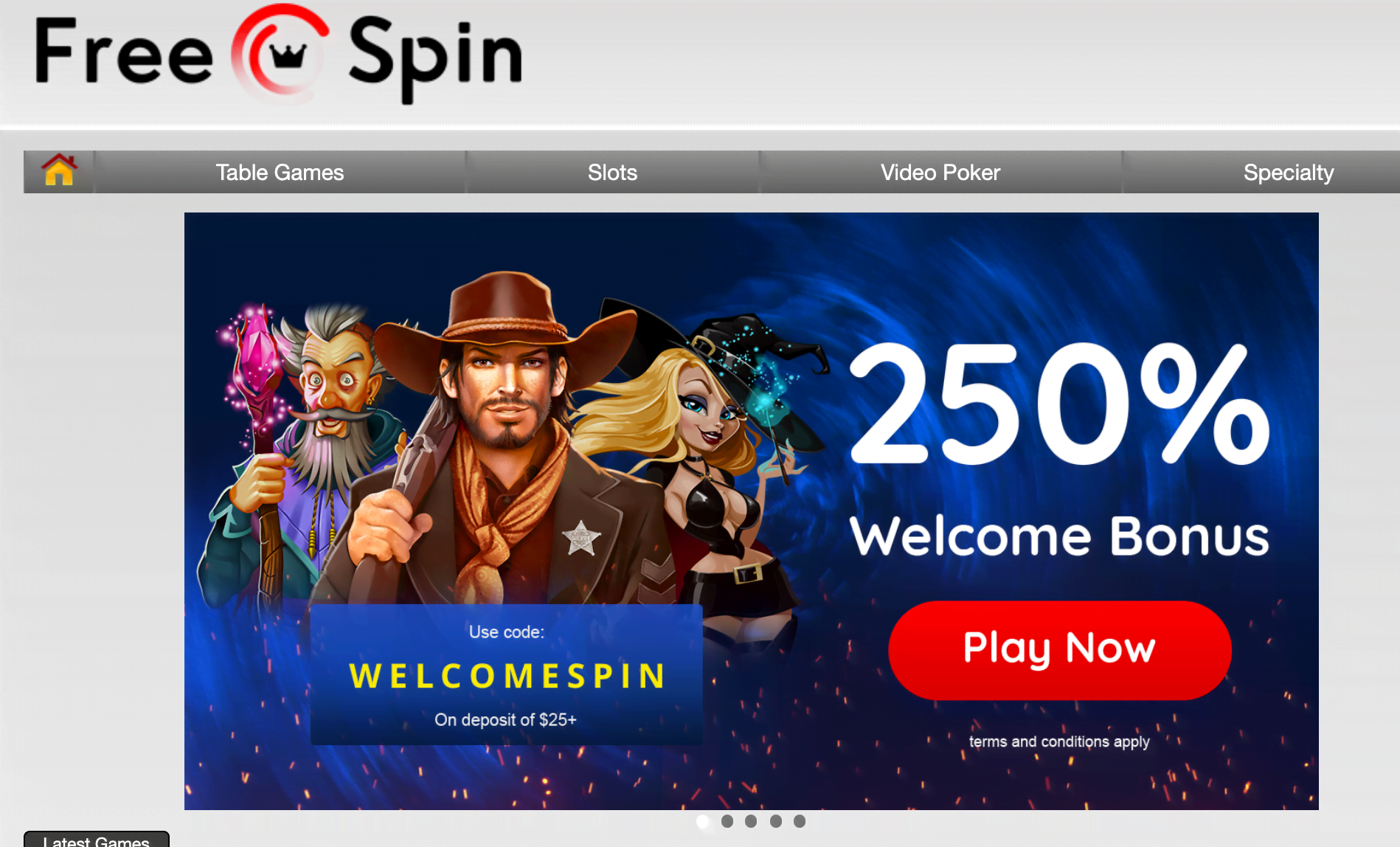Go home via the house icon
Viewport: 1400px width, 847px height.
59,171
